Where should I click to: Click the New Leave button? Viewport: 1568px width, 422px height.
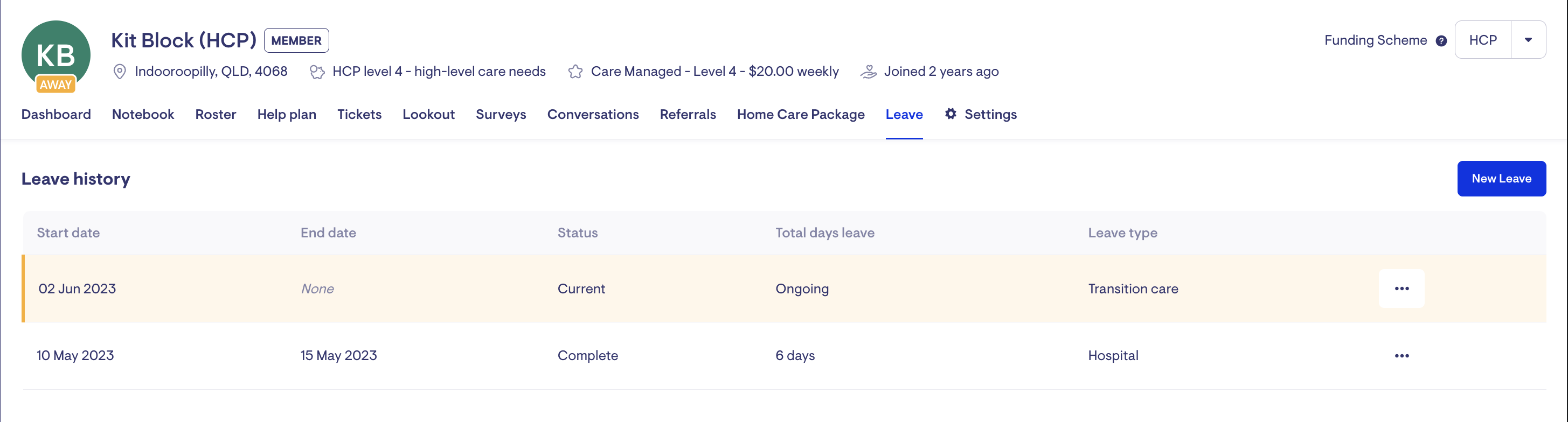click(x=1501, y=179)
